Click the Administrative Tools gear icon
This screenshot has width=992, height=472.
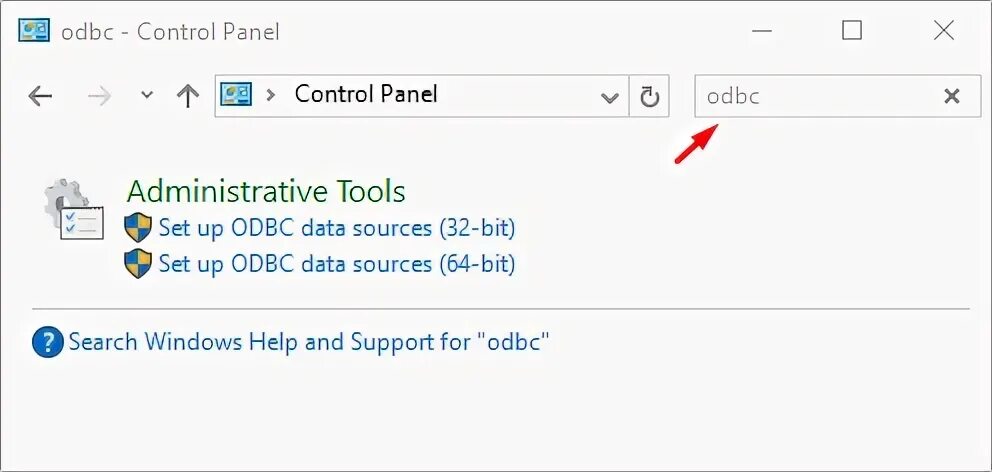pyautogui.click(x=73, y=209)
